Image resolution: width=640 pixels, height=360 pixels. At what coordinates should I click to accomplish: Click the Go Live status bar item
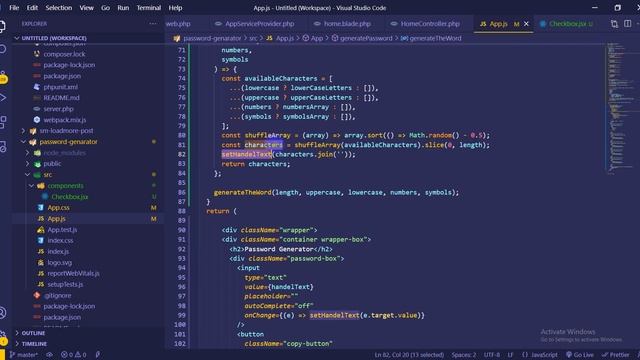[580, 355]
